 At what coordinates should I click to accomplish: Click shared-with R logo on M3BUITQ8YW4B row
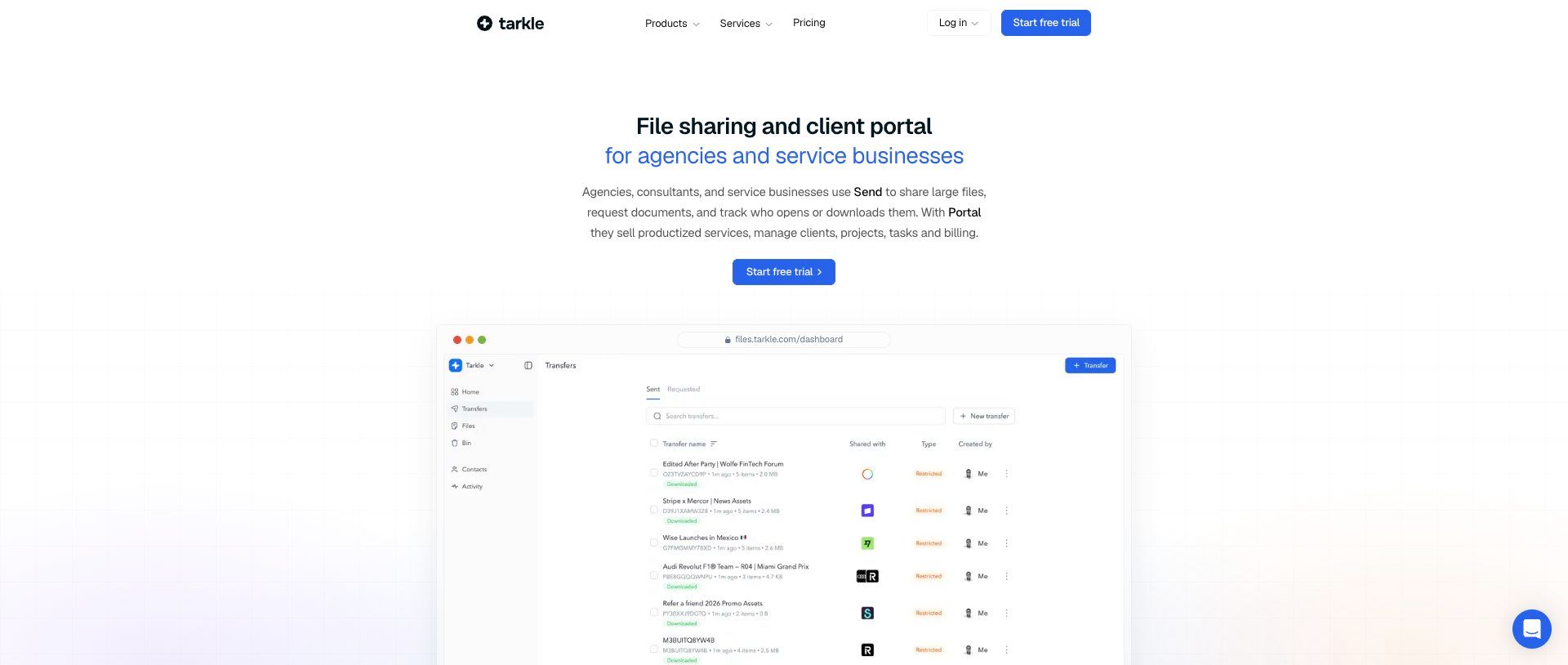point(867,650)
